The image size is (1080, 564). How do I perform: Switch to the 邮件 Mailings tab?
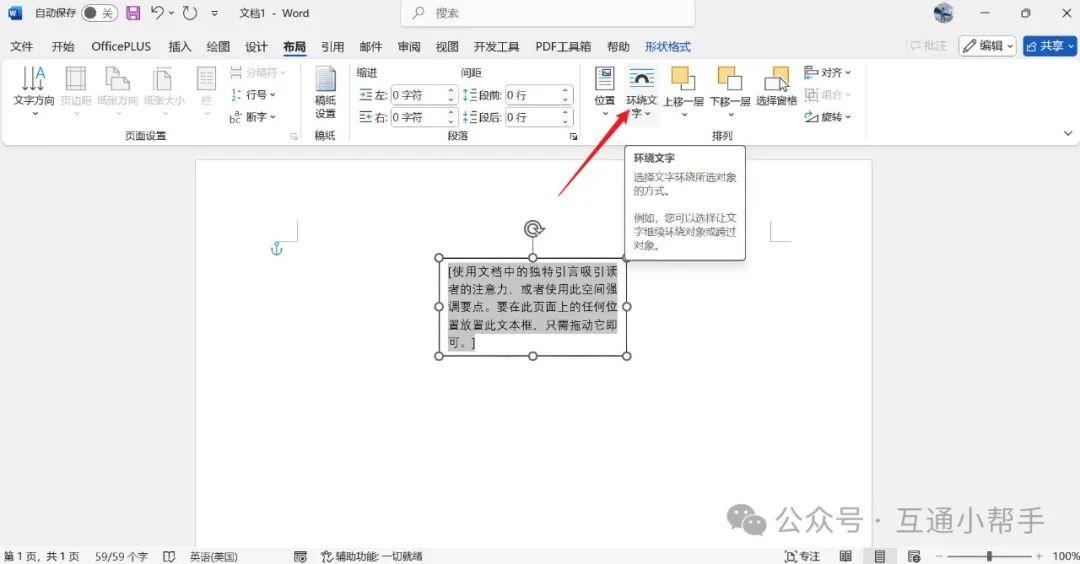(371, 46)
